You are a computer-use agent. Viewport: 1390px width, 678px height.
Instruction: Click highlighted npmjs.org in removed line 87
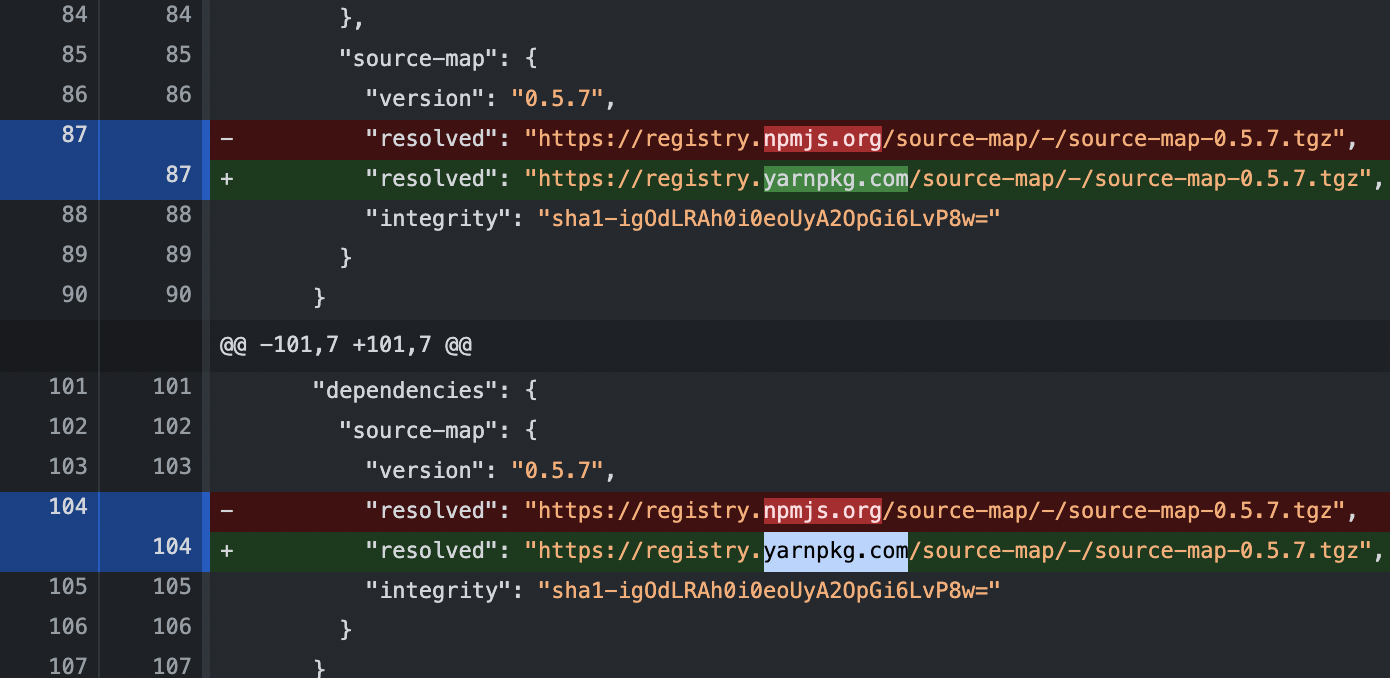823,139
